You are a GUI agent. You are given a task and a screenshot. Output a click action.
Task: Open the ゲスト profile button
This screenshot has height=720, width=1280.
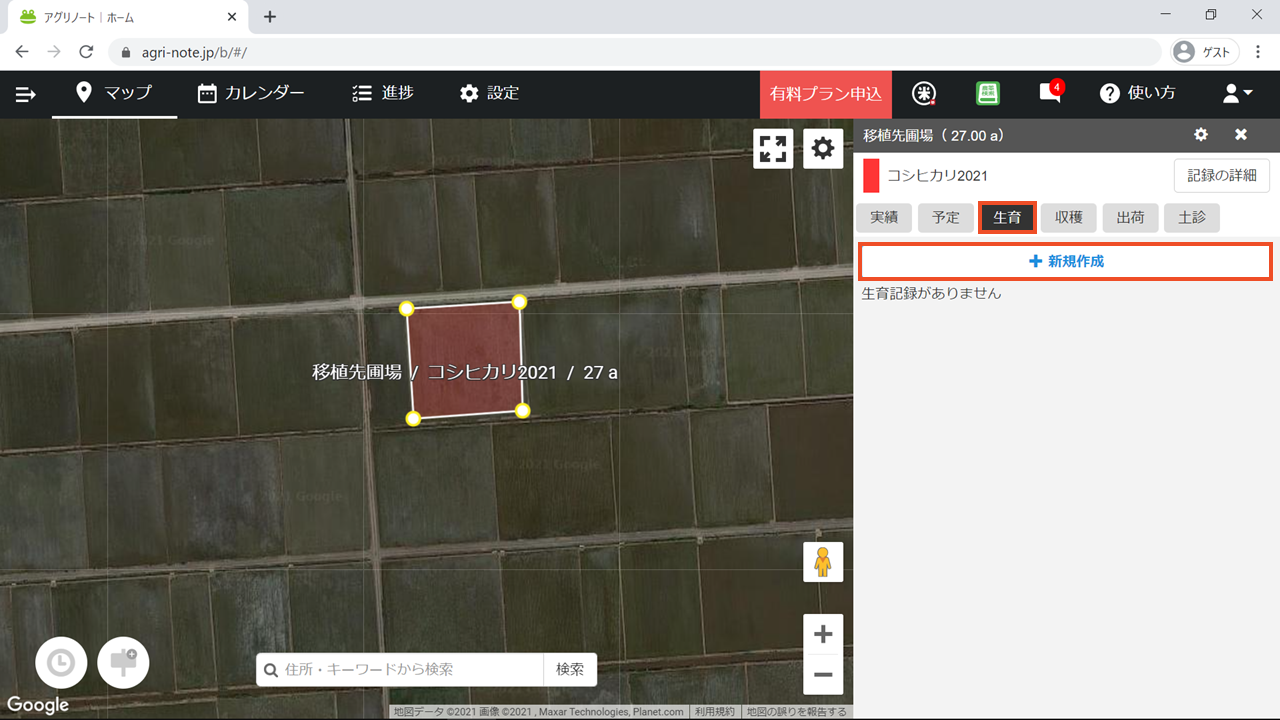click(x=1204, y=52)
